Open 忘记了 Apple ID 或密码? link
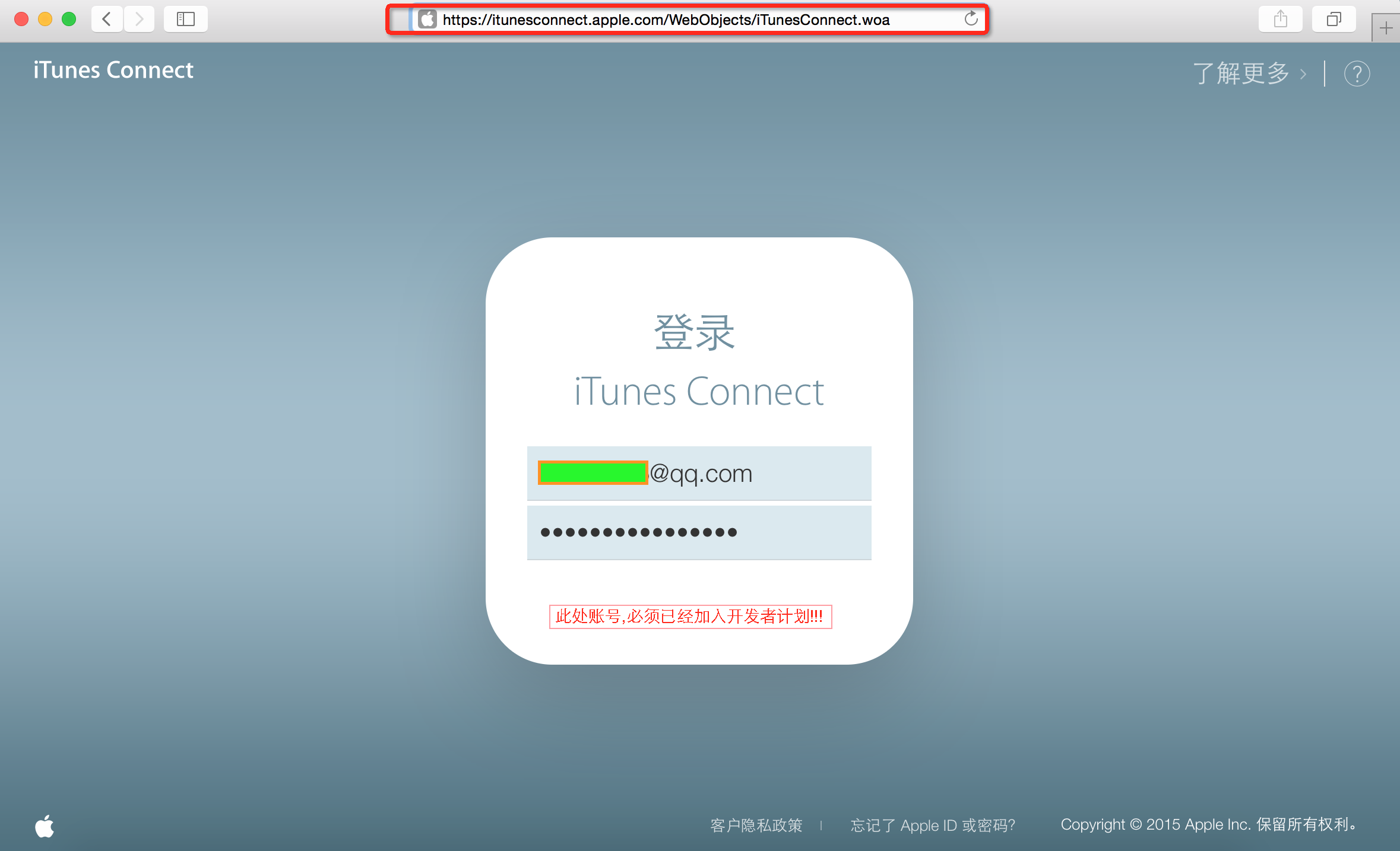 pyautogui.click(x=933, y=825)
